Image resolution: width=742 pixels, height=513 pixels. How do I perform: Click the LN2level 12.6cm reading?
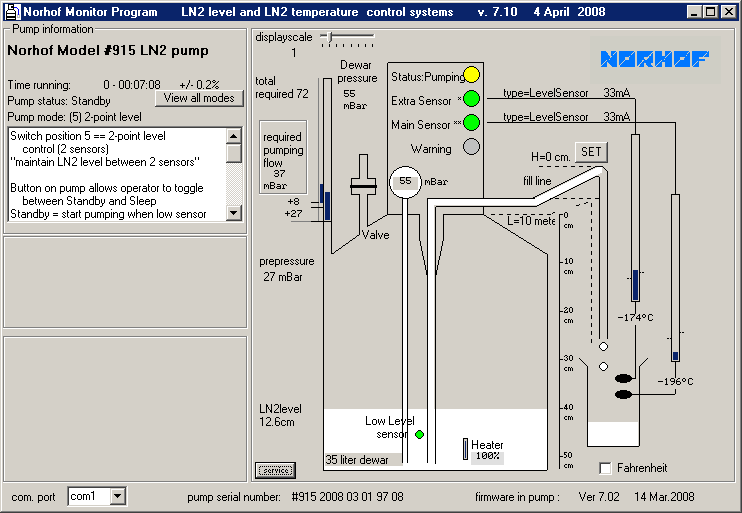click(x=280, y=415)
